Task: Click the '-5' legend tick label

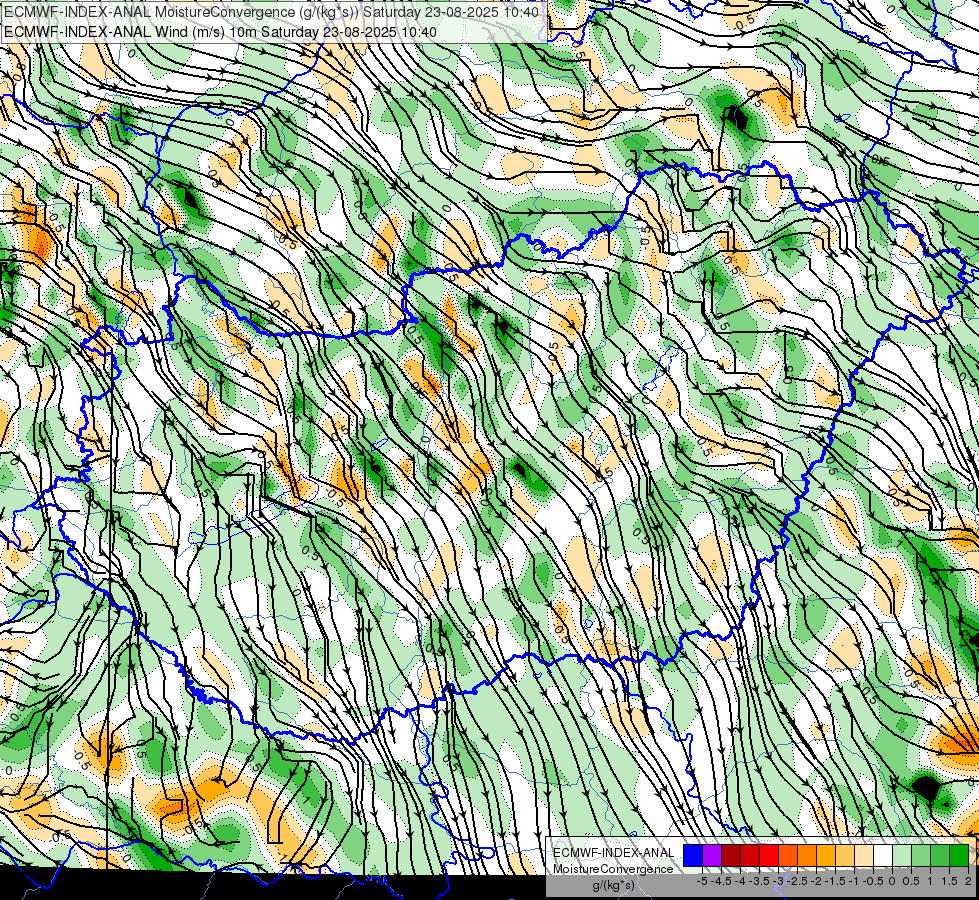Action: 702,881
